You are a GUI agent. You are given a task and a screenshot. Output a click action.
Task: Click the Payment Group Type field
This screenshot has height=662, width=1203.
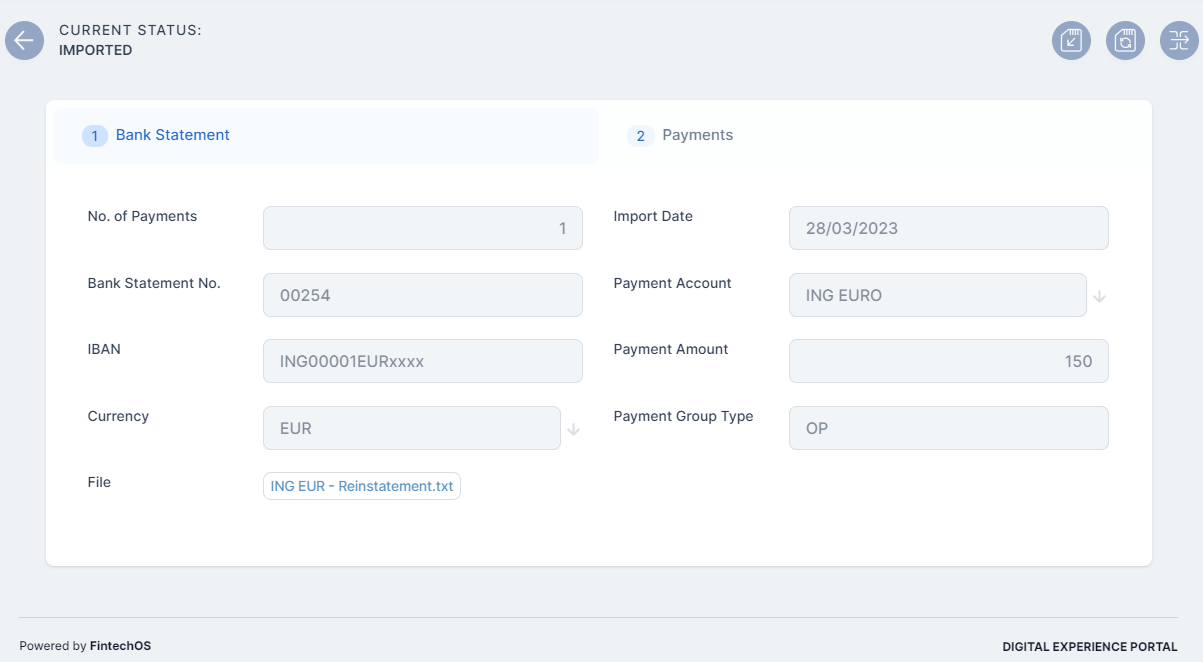tap(948, 428)
